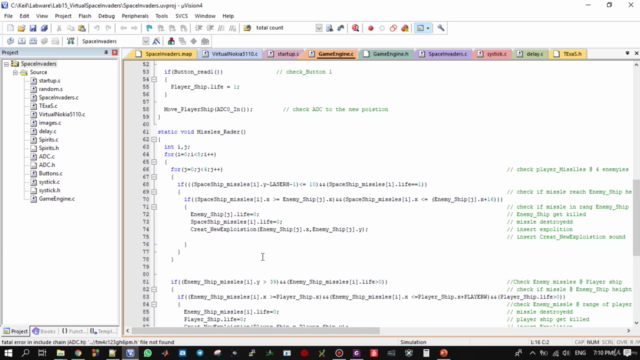The image size is (640, 360).
Task: Open the Project menu
Action: (63, 16)
